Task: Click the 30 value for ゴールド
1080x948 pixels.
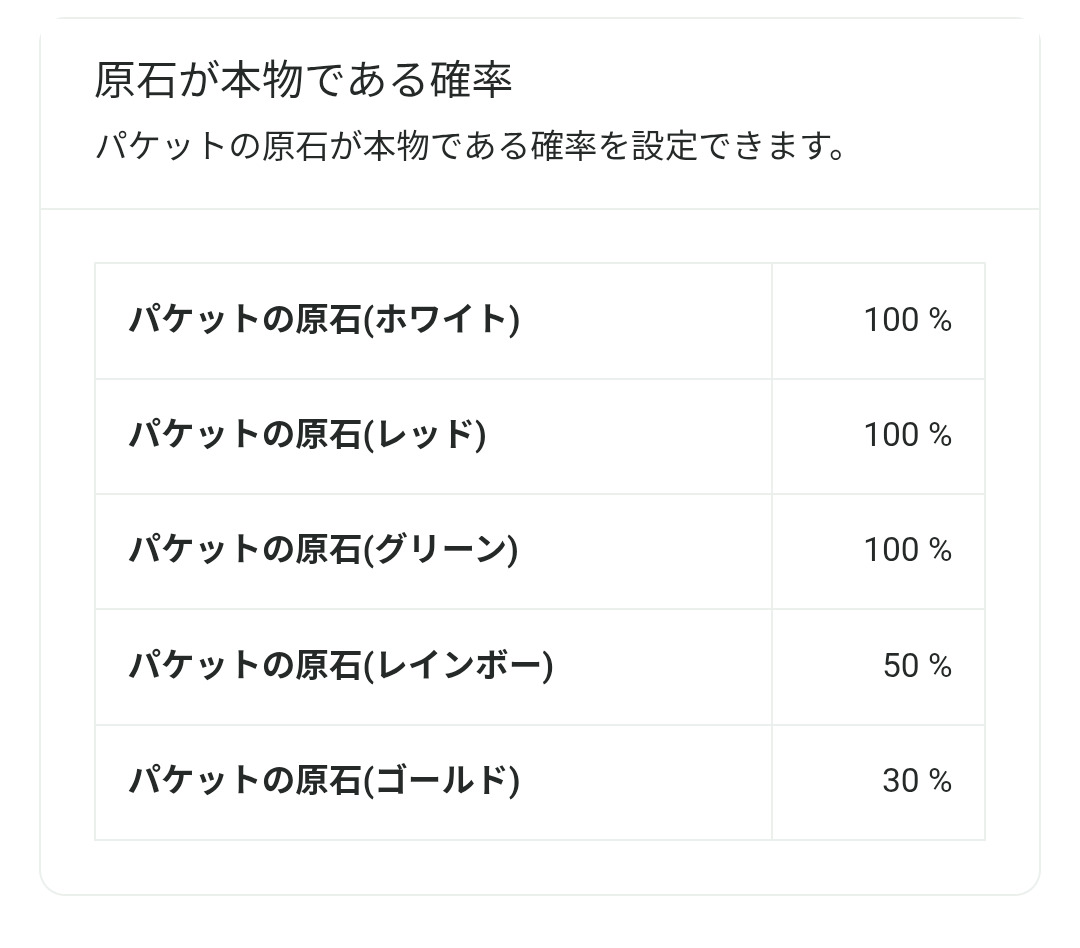Action: pos(900,781)
